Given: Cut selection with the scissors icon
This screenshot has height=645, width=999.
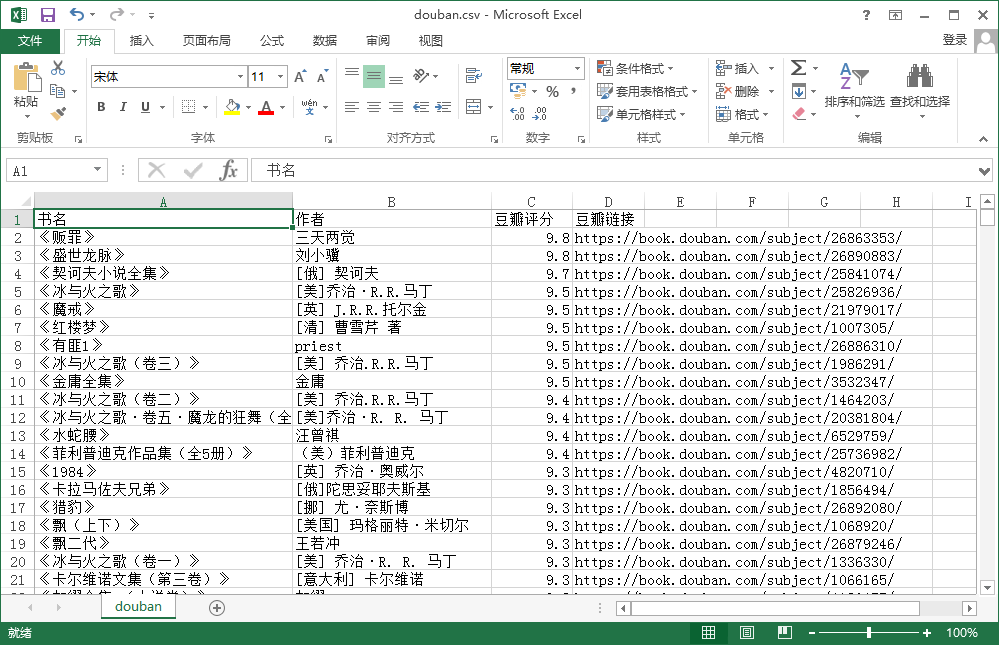Looking at the screenshot, I should (58, 68).
